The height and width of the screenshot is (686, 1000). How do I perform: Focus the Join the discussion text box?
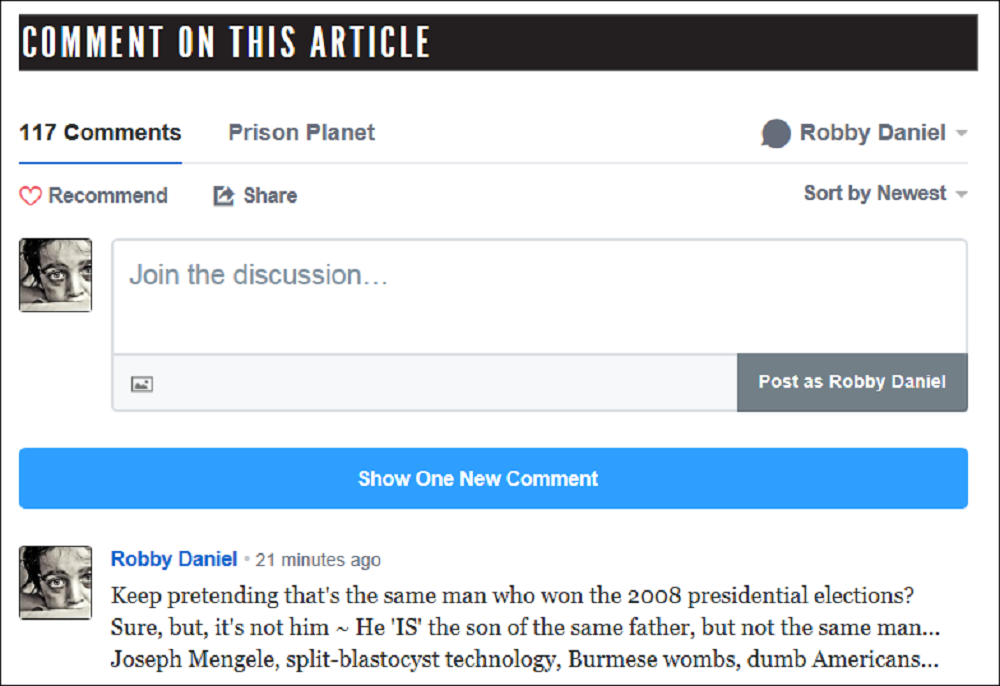pos(539,296)
